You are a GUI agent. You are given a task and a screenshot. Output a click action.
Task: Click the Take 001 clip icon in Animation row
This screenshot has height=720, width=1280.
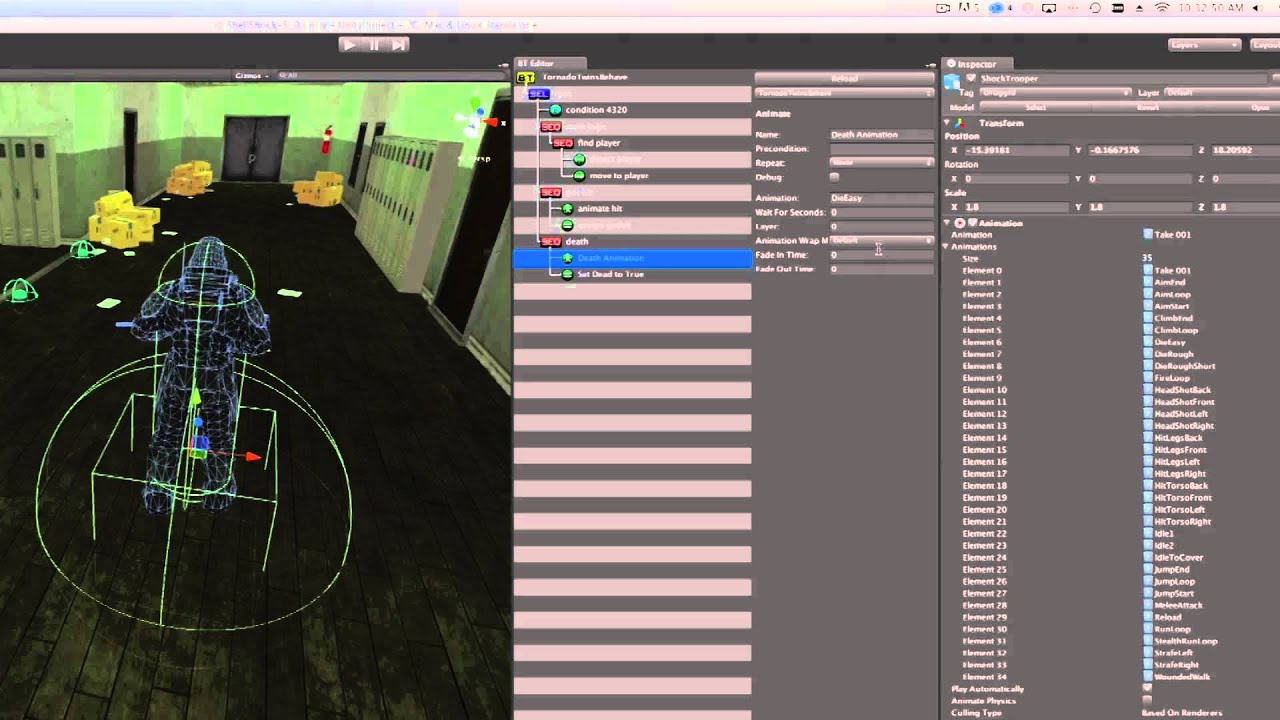[x=1148, y=235]
